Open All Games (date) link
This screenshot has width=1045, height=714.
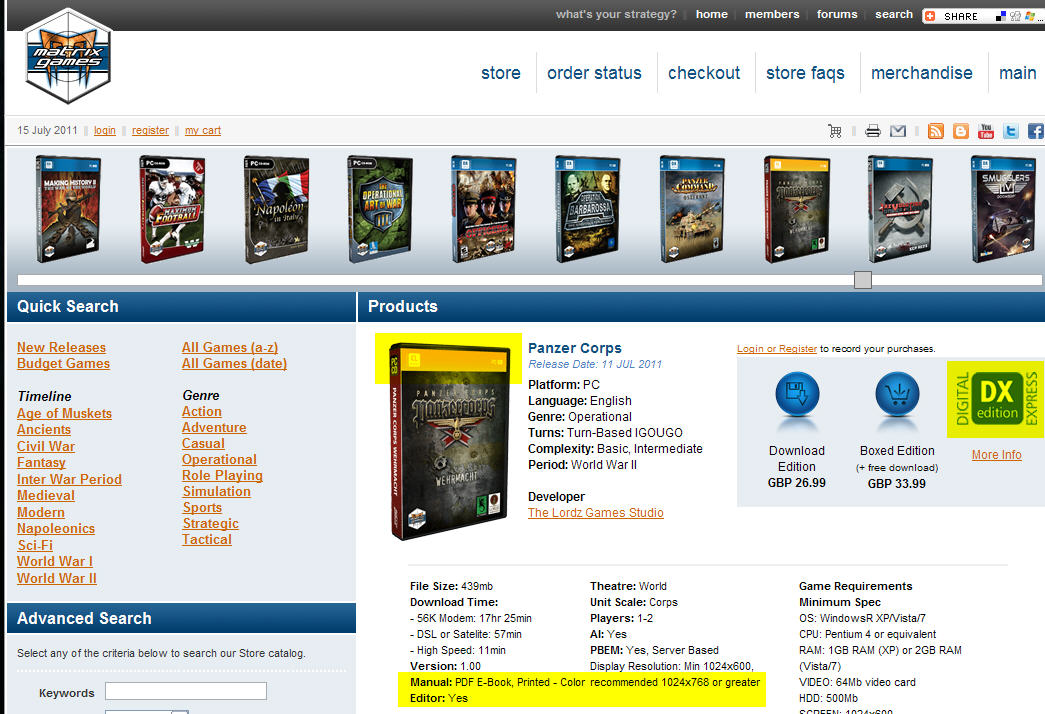(x=235, y=363)
